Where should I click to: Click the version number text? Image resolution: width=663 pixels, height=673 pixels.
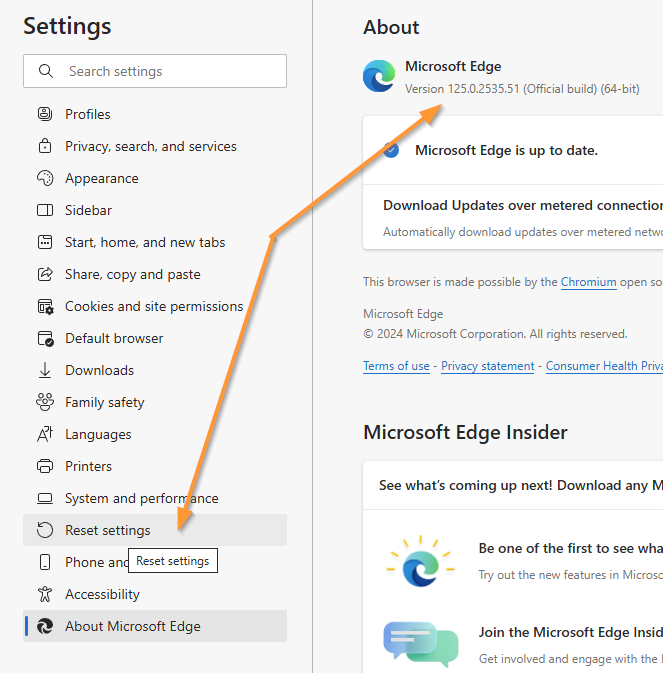pos(522,89)
